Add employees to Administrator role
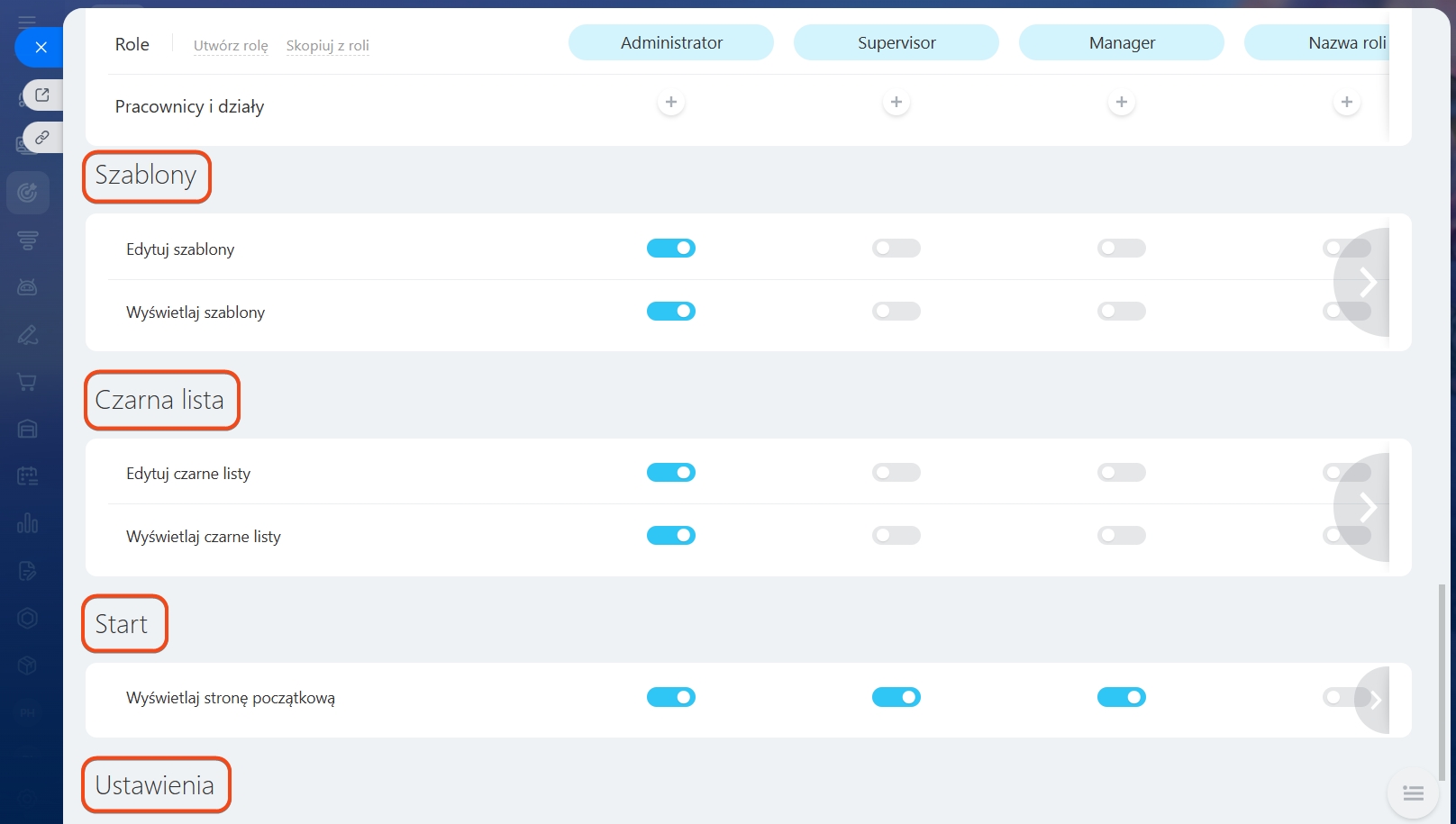Screen dimensions: 1456x824 point(671,103)
